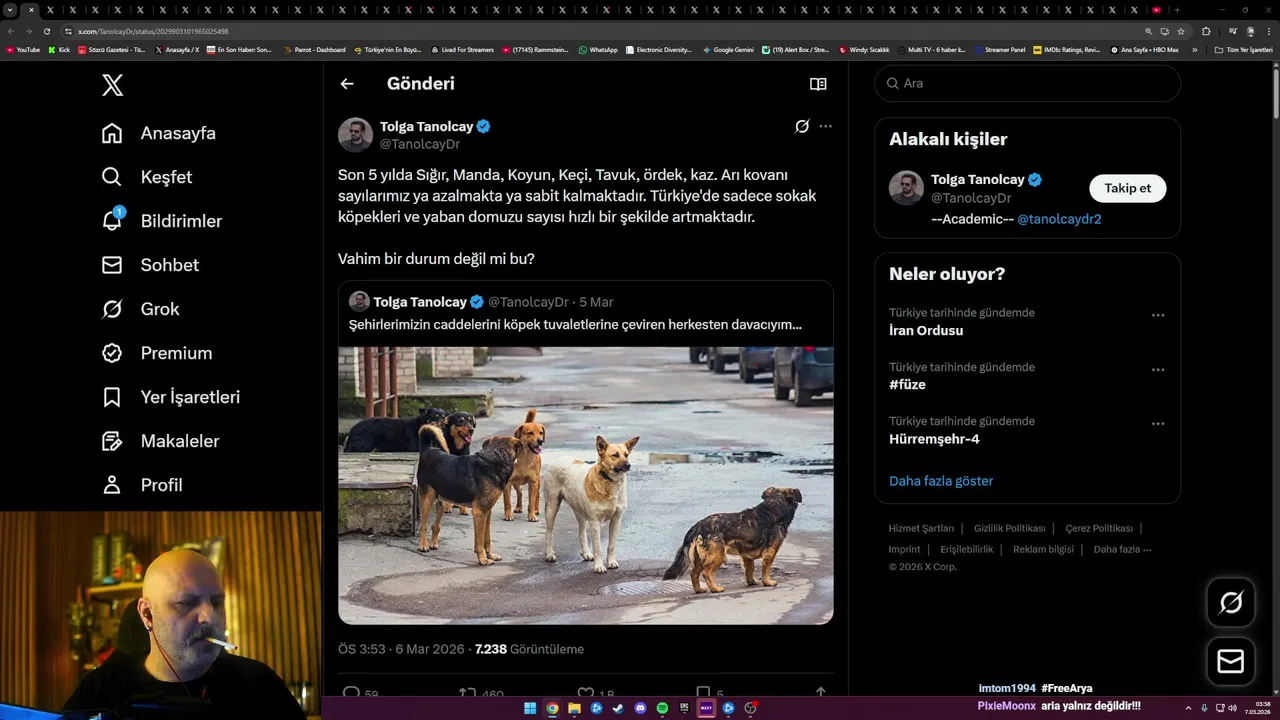This screenshot has height=720, width=1280.
Task: Open avatar in Alakalı kişiler panel
Action: (x=906, y=188)
